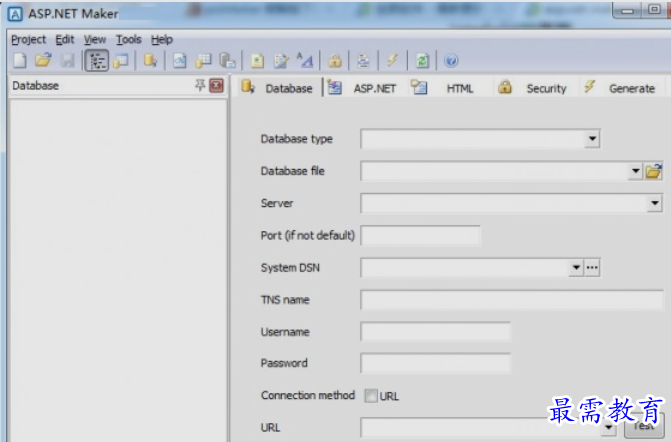The image size is (671, 442).
Task: Expand the Database type dropdown
Action: (x=592, y=139)
